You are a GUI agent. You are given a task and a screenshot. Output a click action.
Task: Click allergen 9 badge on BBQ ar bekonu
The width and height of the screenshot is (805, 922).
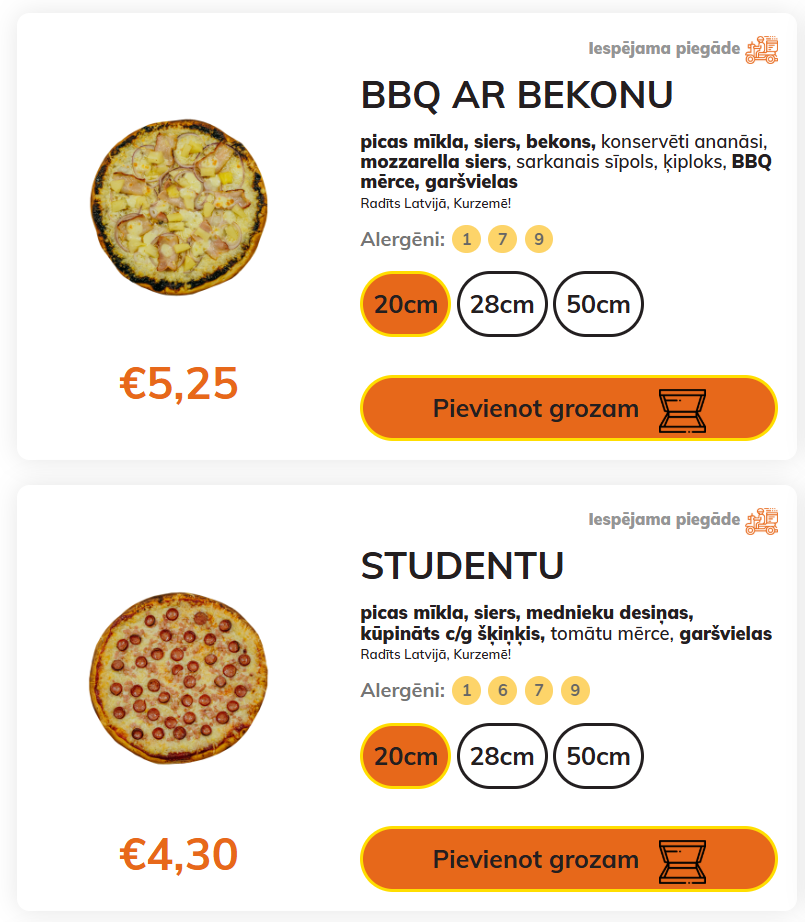coord(539,239)
